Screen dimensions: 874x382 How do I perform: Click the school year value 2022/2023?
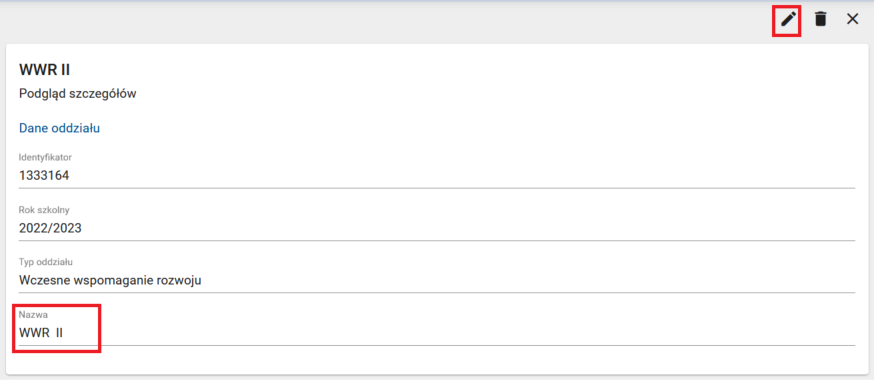[x=50, y=228]
